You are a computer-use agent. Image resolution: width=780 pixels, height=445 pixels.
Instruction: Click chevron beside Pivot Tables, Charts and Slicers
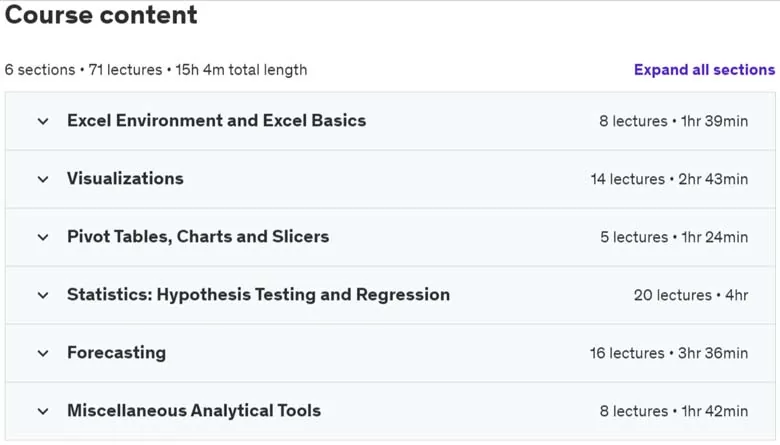(x=43, y=237)
